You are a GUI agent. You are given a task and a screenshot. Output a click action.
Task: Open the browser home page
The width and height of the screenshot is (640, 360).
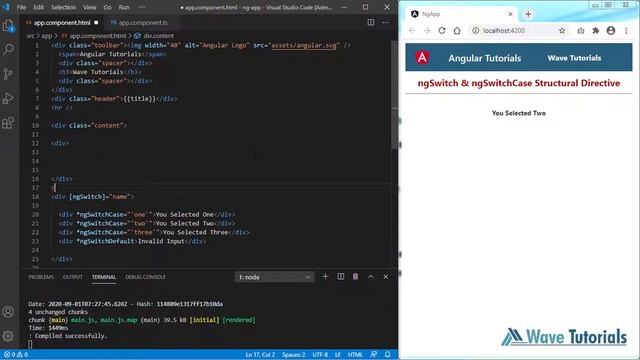point(457,31)
